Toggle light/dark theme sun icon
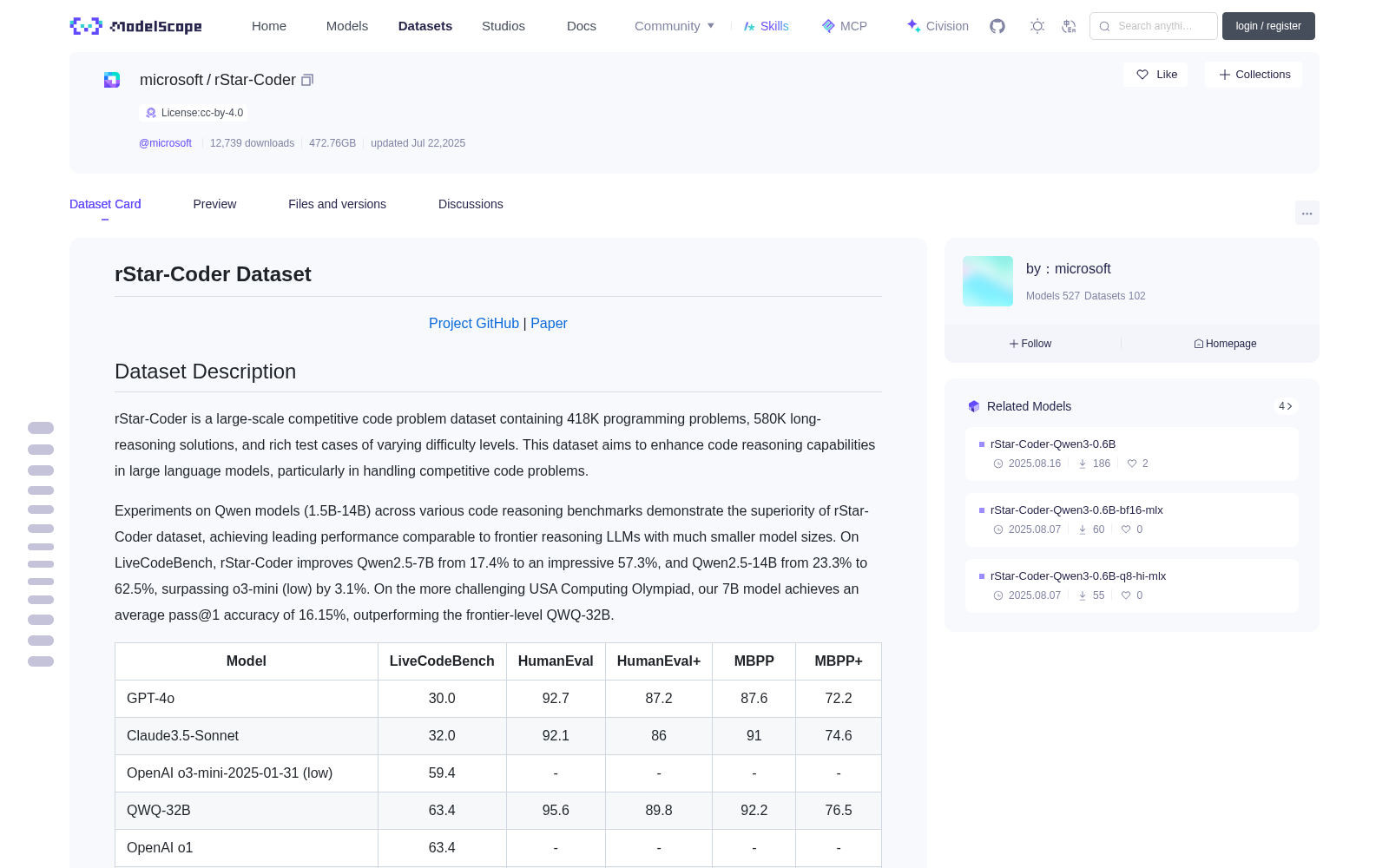The height and width of the screenshot is (868, 1389). [1037, 26]
